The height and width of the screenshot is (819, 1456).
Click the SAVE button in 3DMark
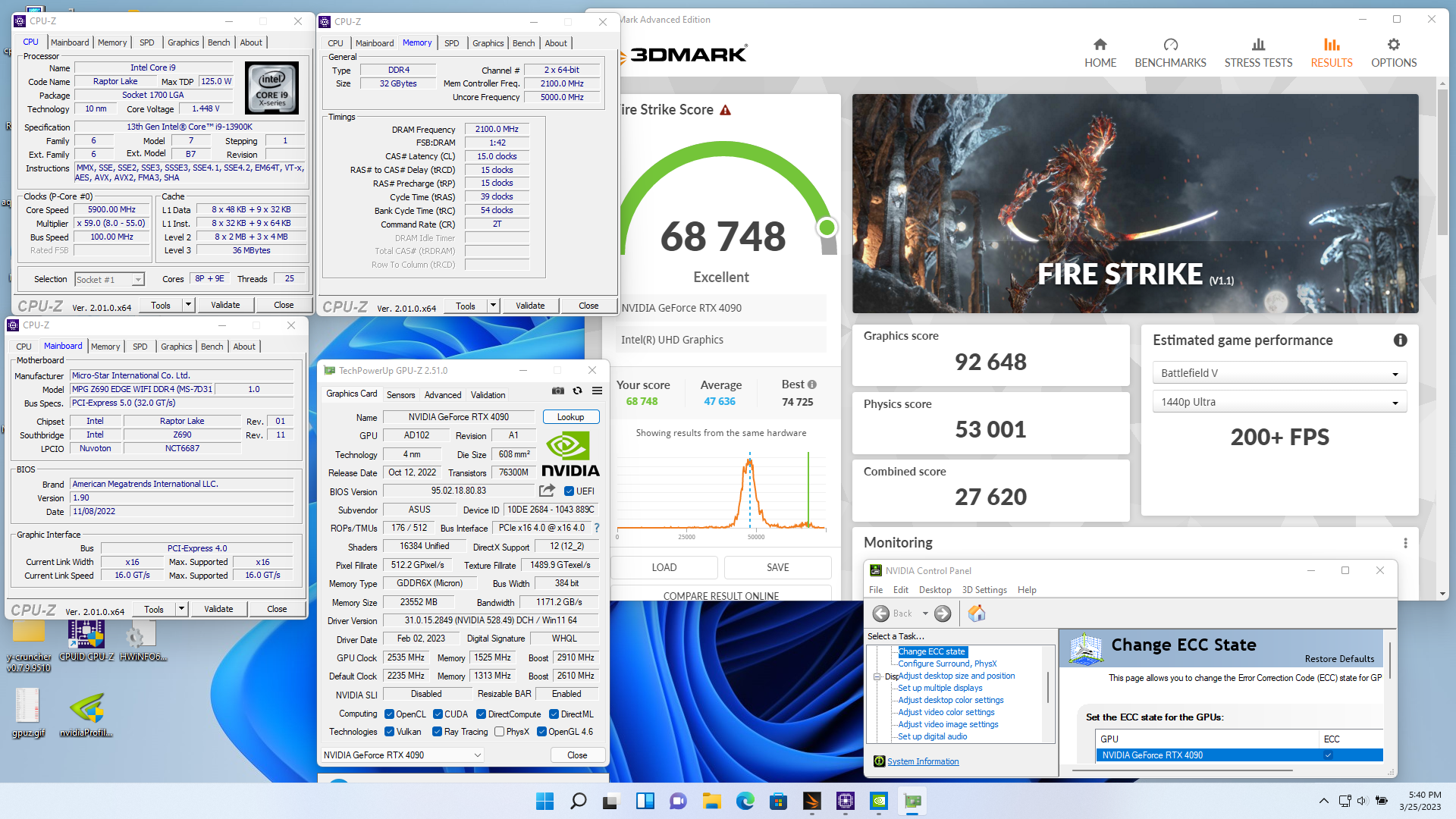[777, 567]
